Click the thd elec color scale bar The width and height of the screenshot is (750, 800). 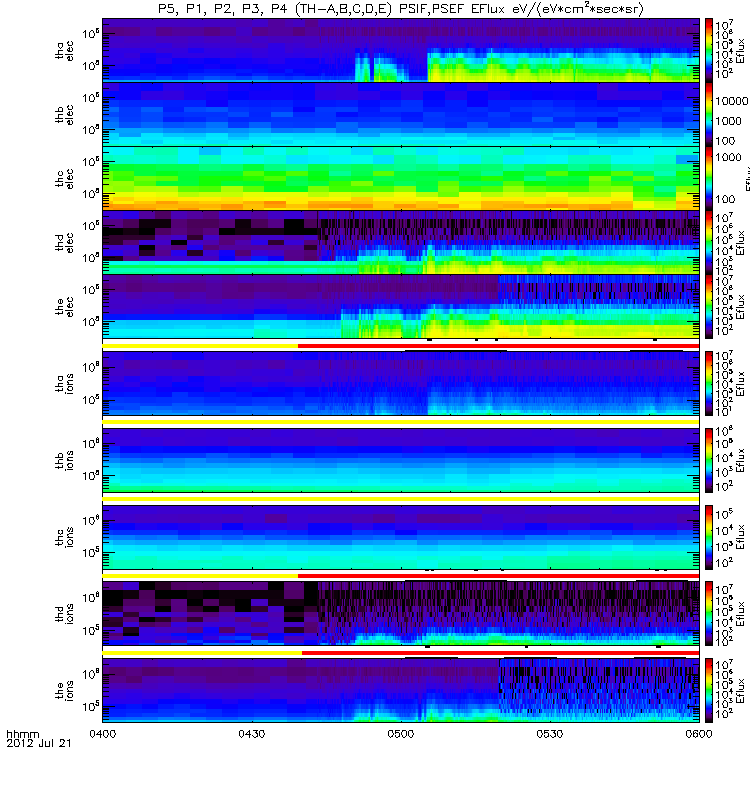[x=709, y=243]
